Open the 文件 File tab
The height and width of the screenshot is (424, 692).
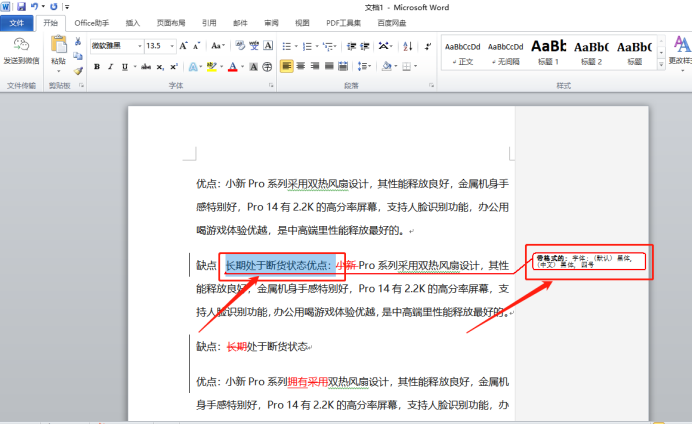click(17, 23)
